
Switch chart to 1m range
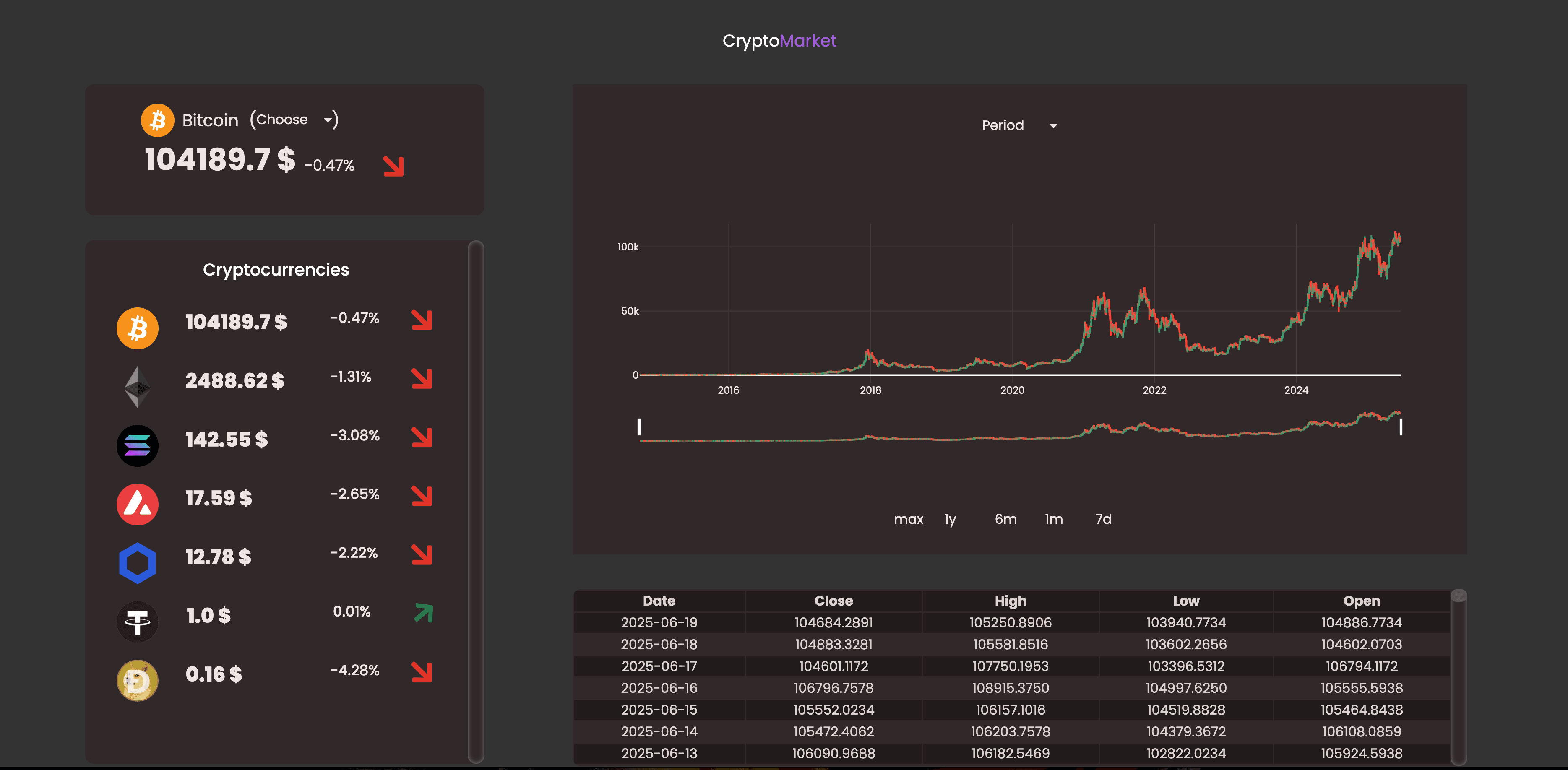point(1054,519)
